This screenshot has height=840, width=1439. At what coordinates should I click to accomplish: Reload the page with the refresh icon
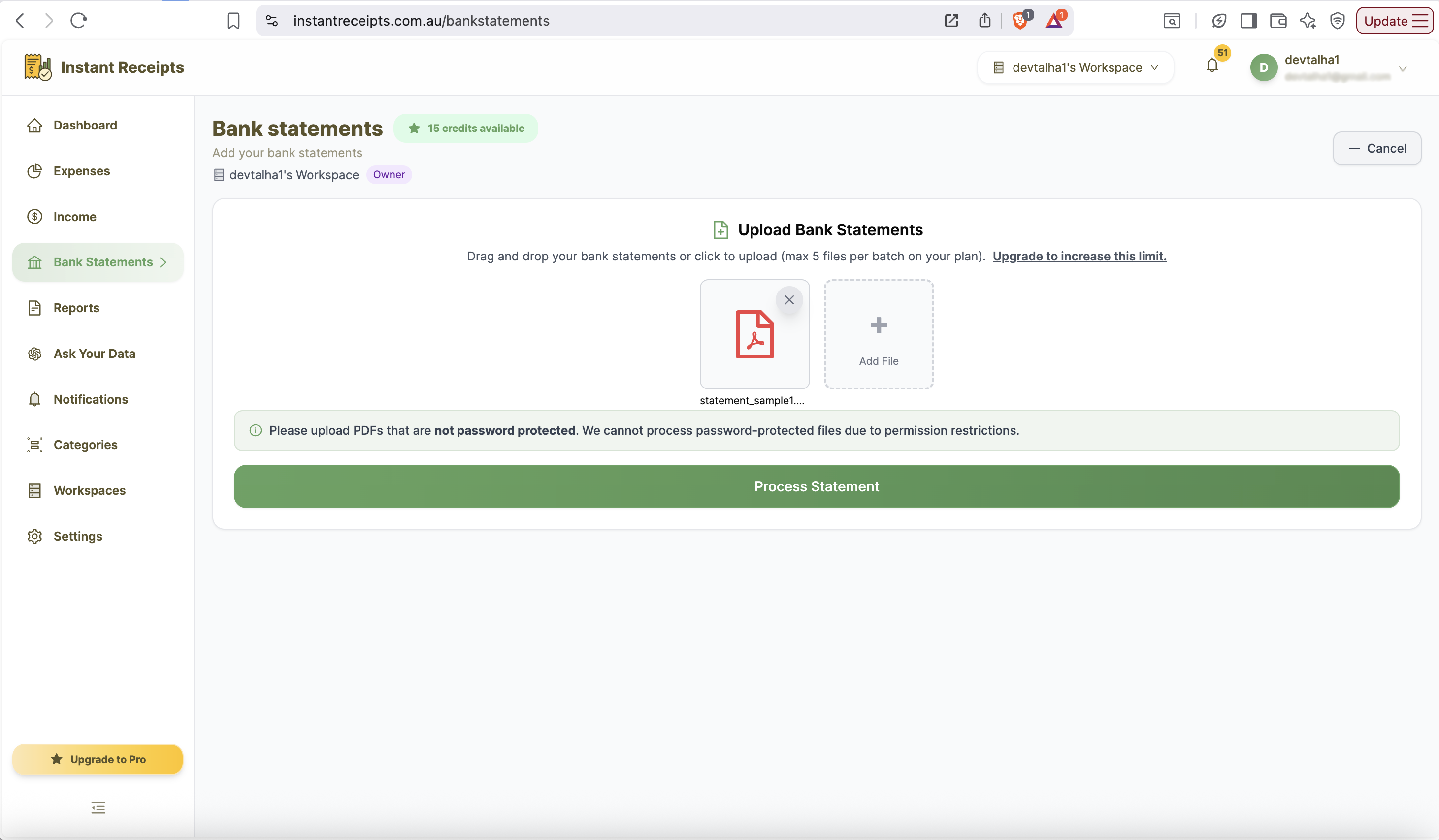tap(78, 21)
